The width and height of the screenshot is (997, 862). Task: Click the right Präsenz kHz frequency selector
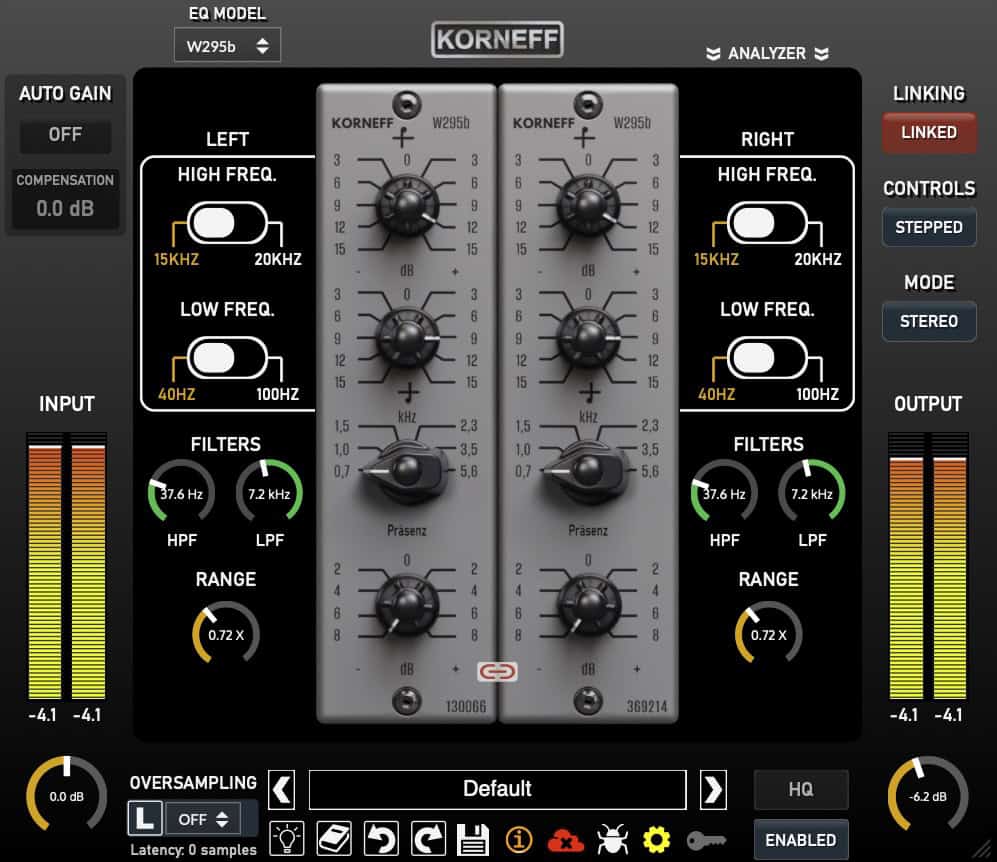click(587, 472)
